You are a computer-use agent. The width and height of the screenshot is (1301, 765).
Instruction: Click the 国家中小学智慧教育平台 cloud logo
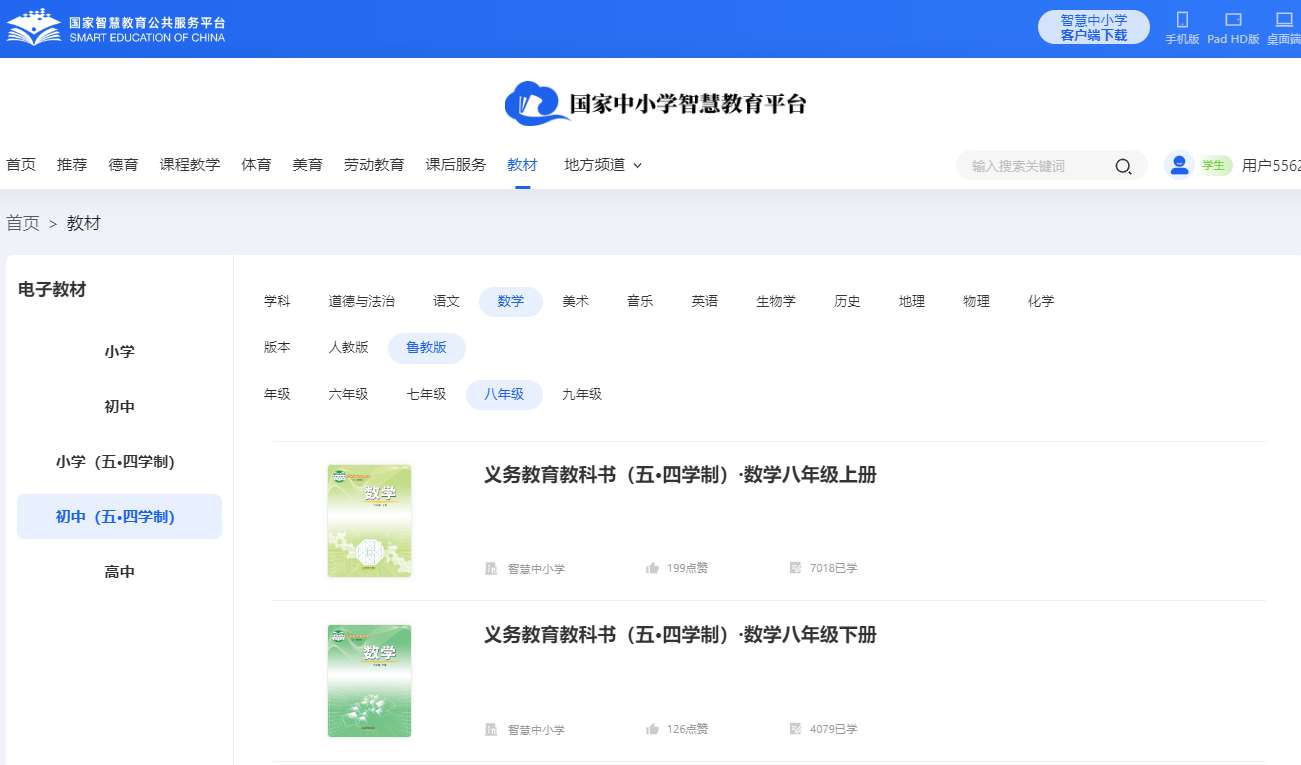pos(655,103)
